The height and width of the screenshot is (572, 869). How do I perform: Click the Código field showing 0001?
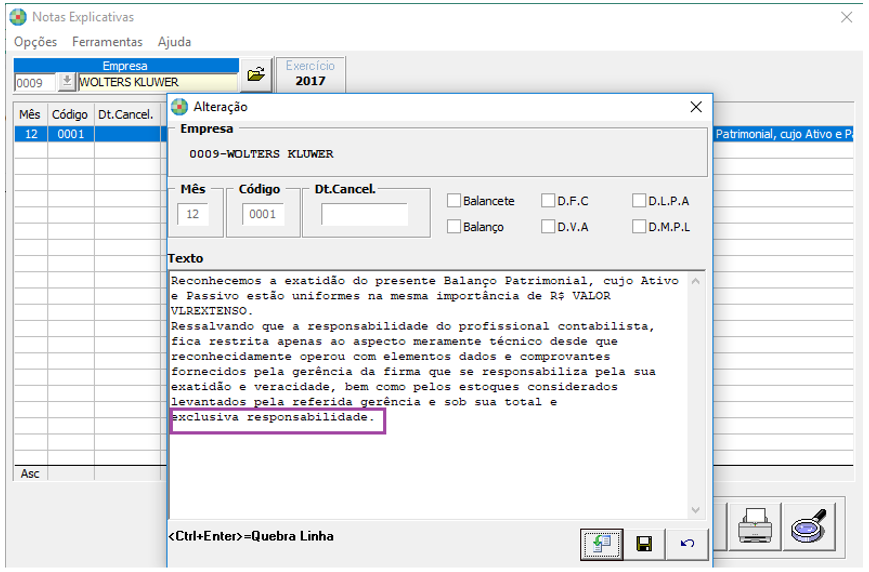(263, 214)
